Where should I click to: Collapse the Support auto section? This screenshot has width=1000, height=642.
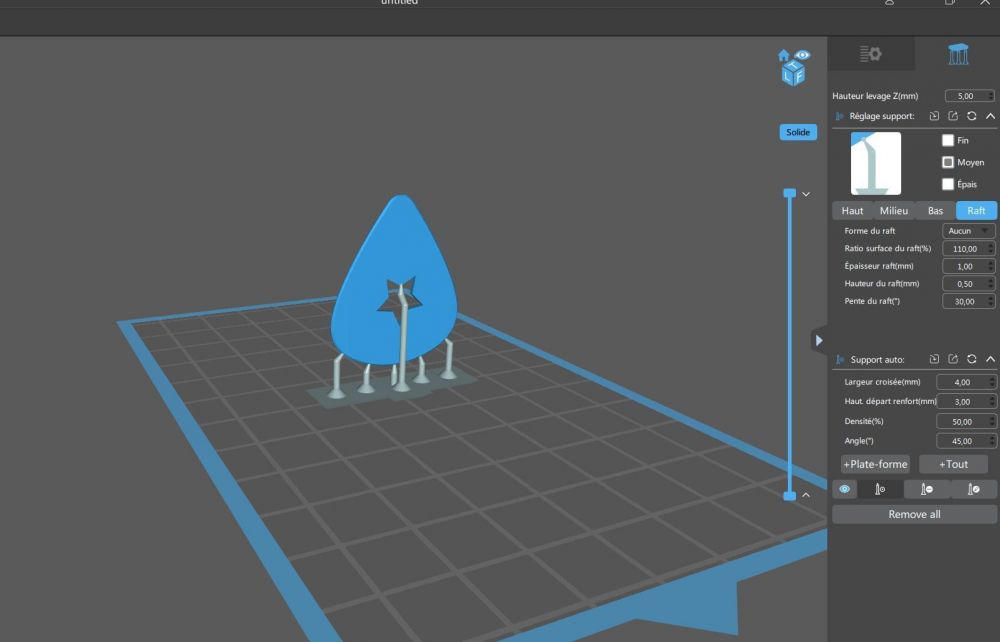pyautogui.click(x=990, y=359)
